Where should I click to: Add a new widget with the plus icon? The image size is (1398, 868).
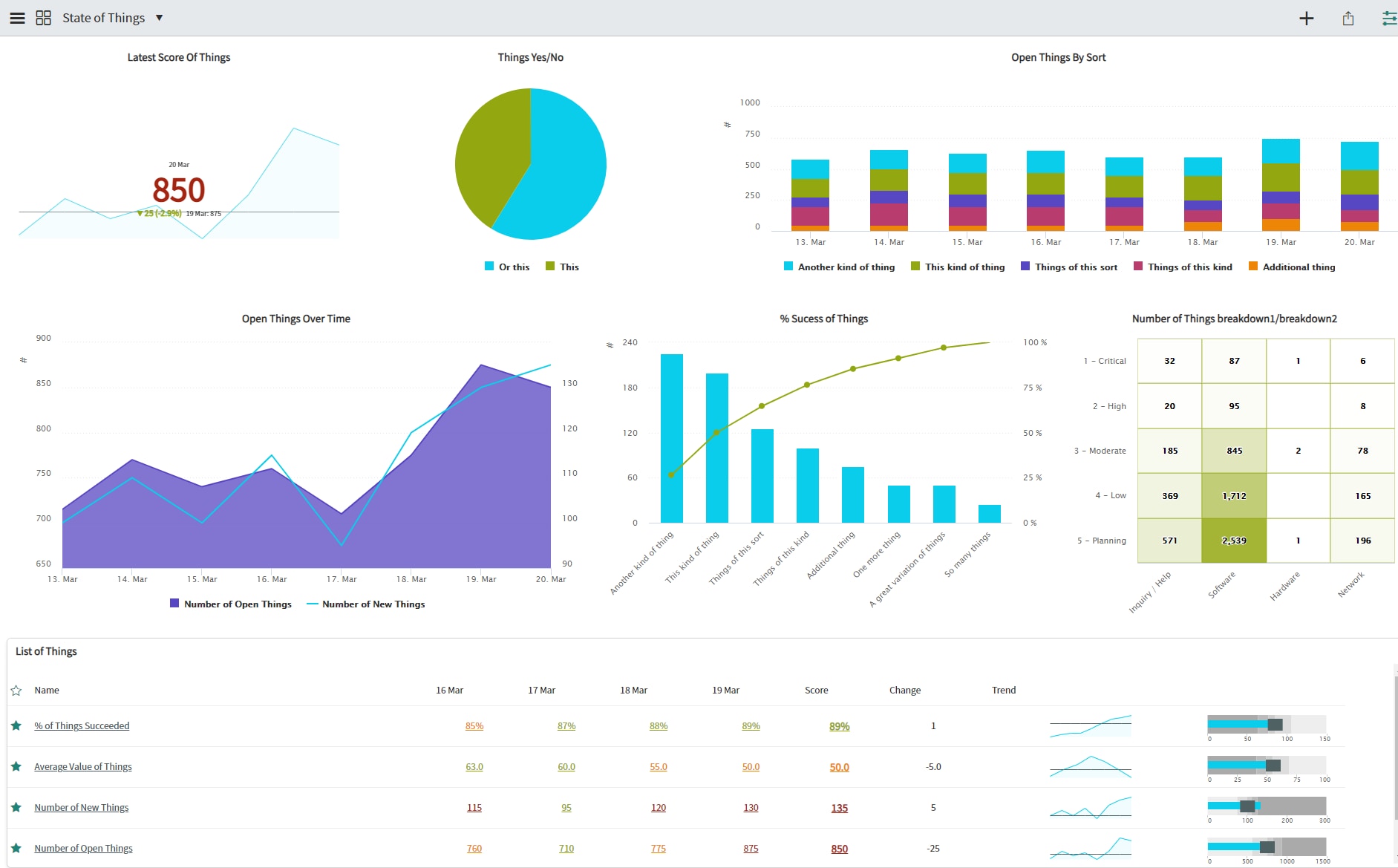(1306, 18)
